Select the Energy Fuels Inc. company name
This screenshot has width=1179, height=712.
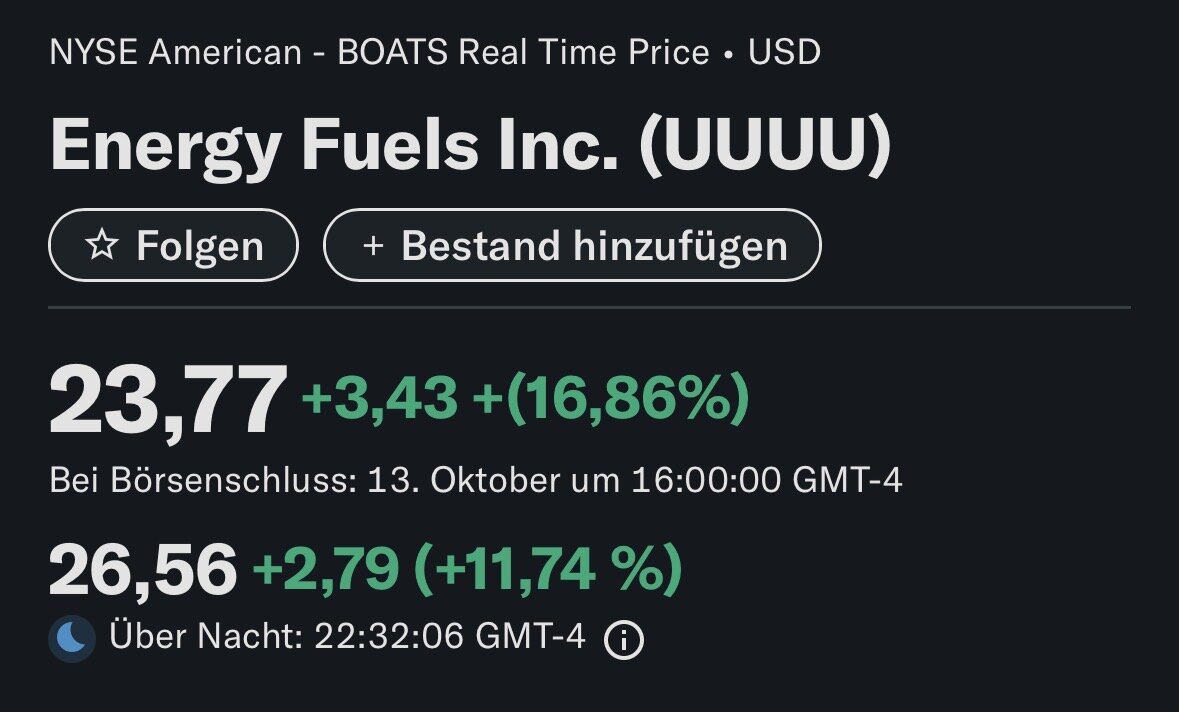pyautogui.click(x=334, y=145)
